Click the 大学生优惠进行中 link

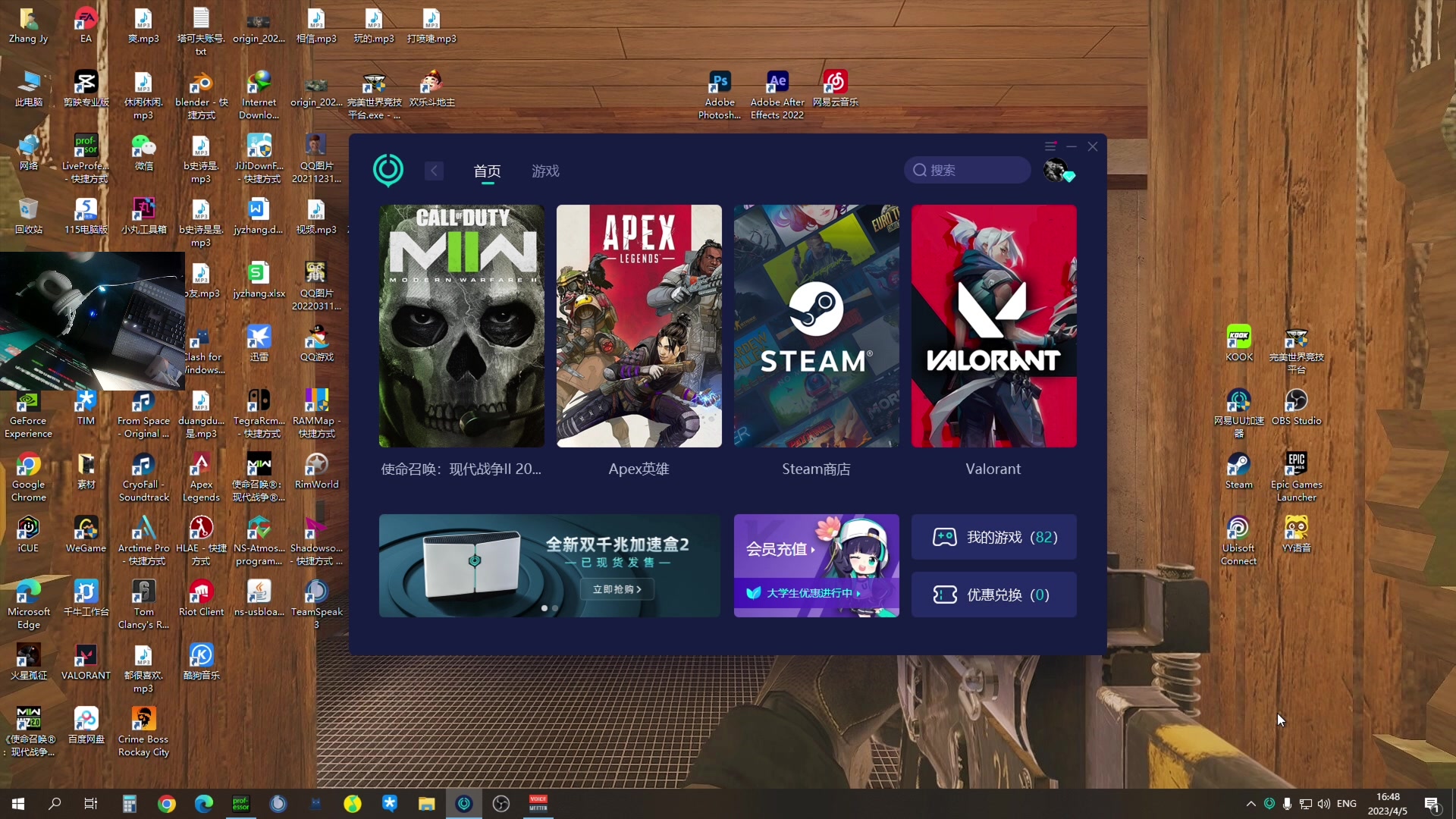pyautogui.click(x=808, y=593)
